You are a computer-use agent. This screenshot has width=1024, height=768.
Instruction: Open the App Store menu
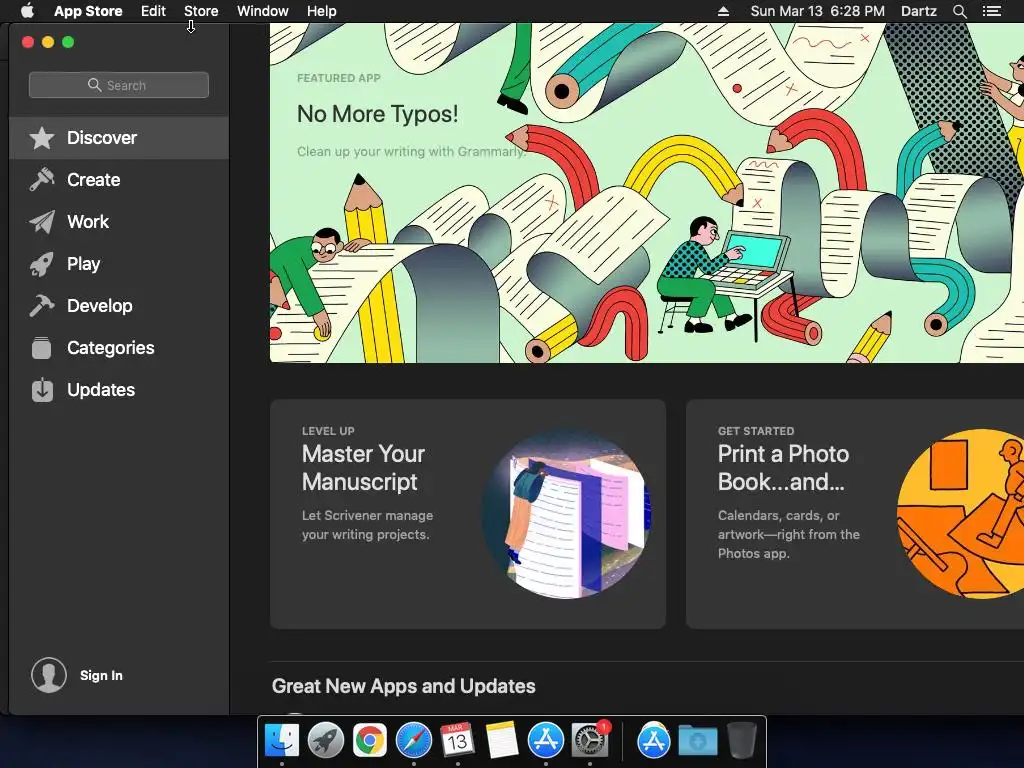point(88,11)
